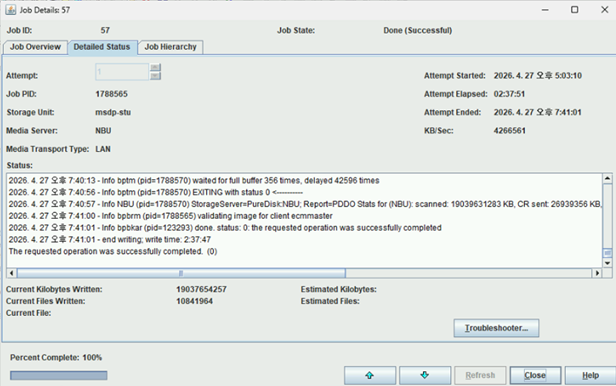This screenshot has width=616, height=386.
Task: Click the Storage Unit value msdp-stu
Action: point(113,112)
